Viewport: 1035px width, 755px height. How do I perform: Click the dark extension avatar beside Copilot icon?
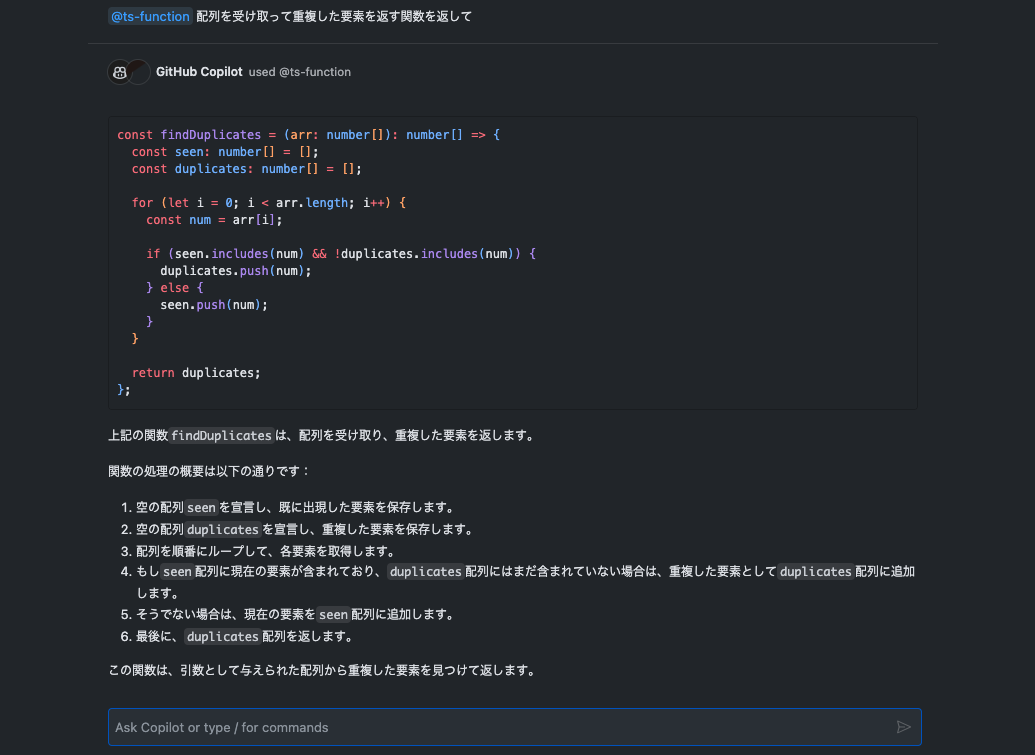pyautogui.click(x=139, y=72)
